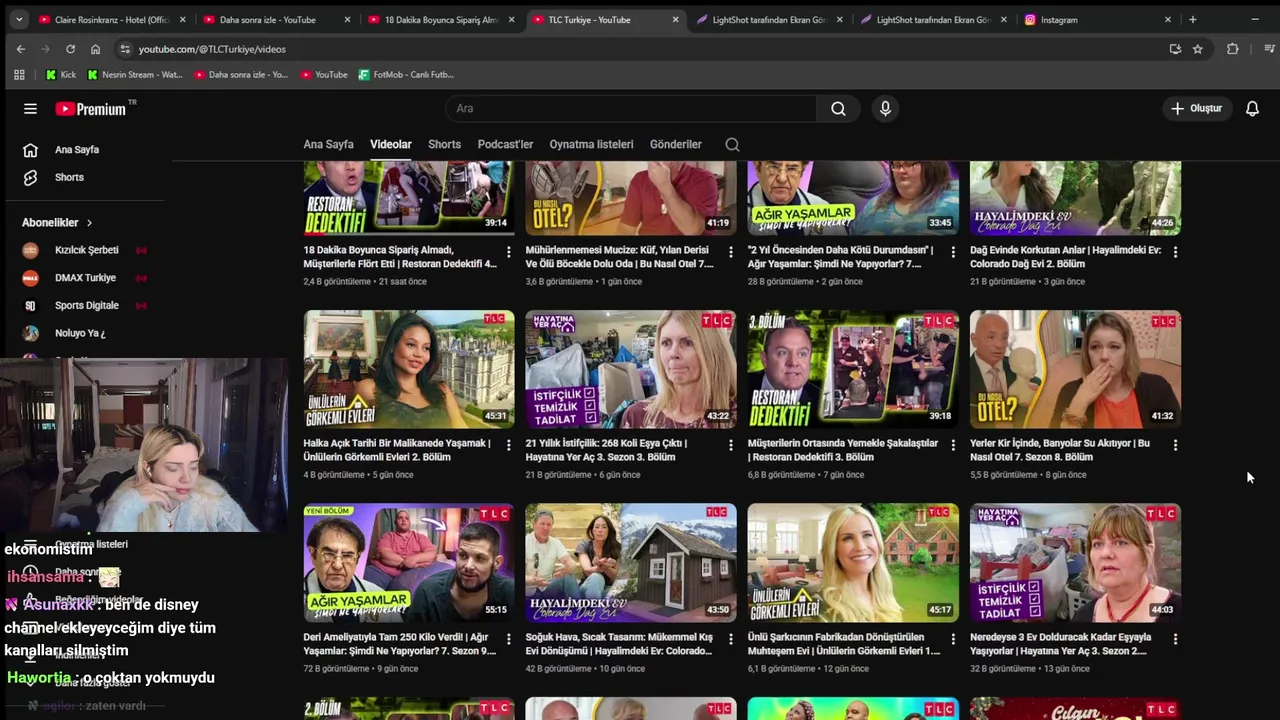Open the Podcast'ler tab
The height and width of the screenshot is (720, 1280).
coord(505,144)
